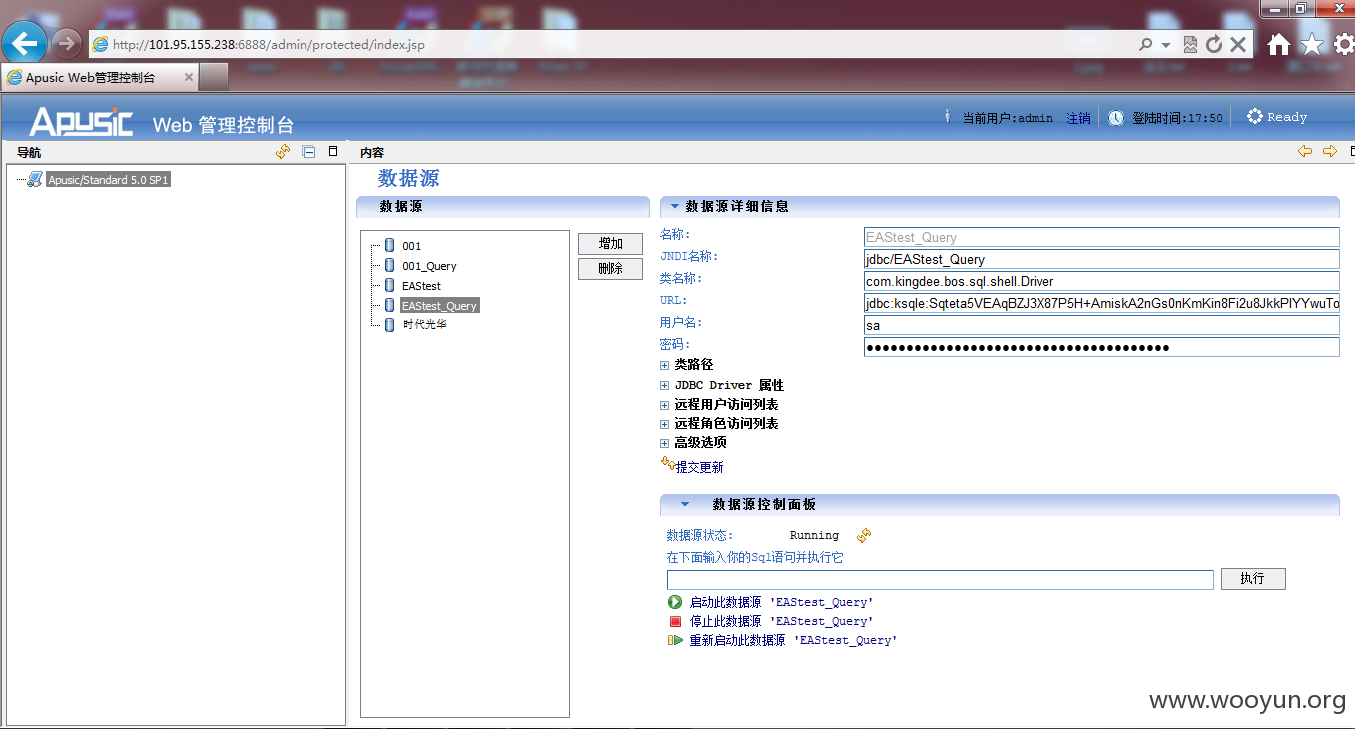Click the 类名称 input field
Viewport: 1355px width, 729px height.
click(x=1101, y=281)
